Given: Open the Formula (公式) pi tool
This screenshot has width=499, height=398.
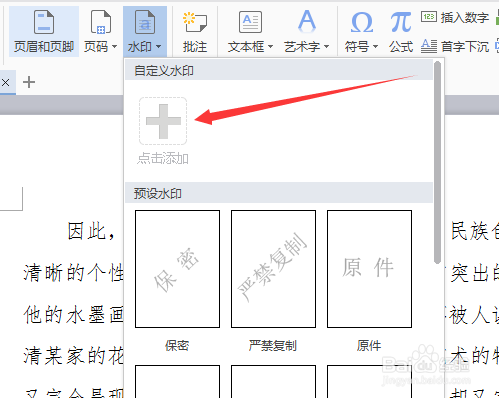Looking at the screenshot, I should 401,32.
